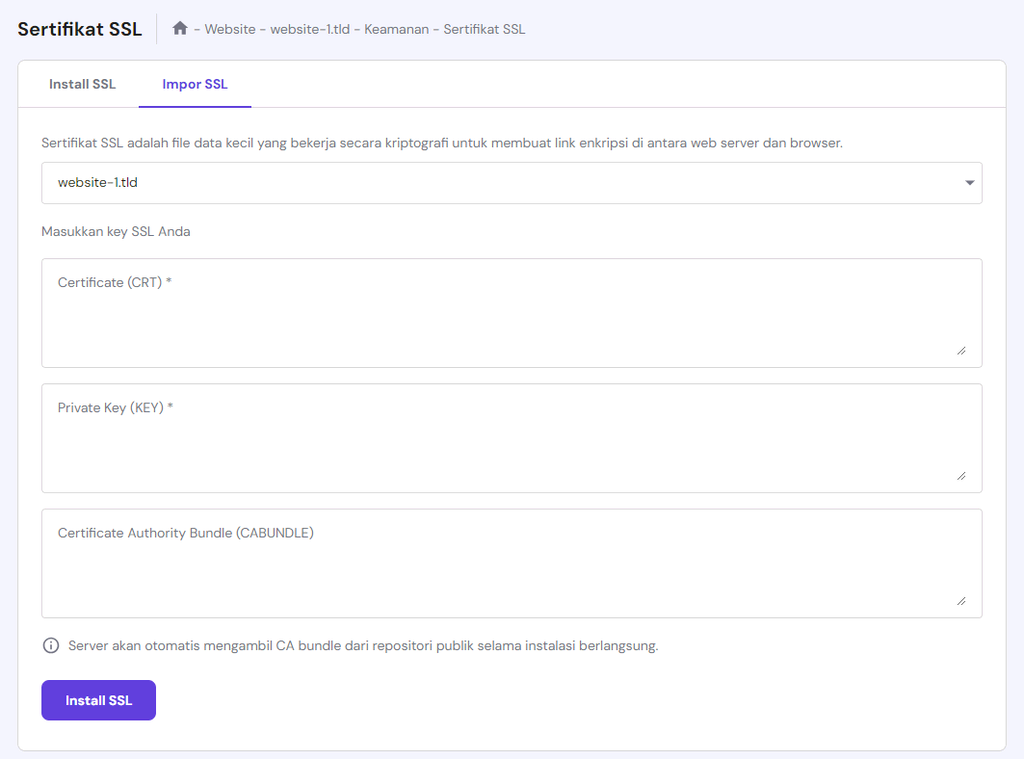This screenshot has height=759, width=1024.
Task: Click the info icon beside CA bundle note
Action: [x=51, y=646]
